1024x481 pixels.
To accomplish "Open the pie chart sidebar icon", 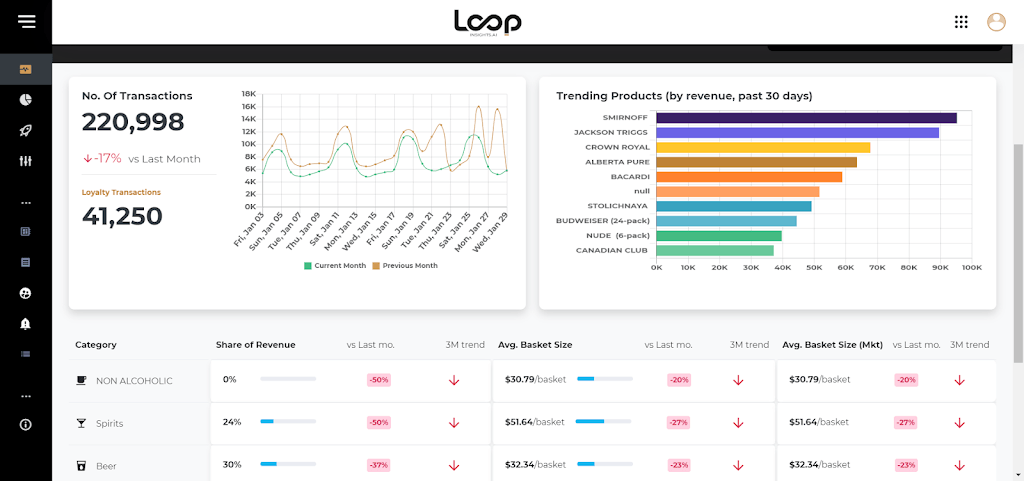I will click(x=25, y=100).
